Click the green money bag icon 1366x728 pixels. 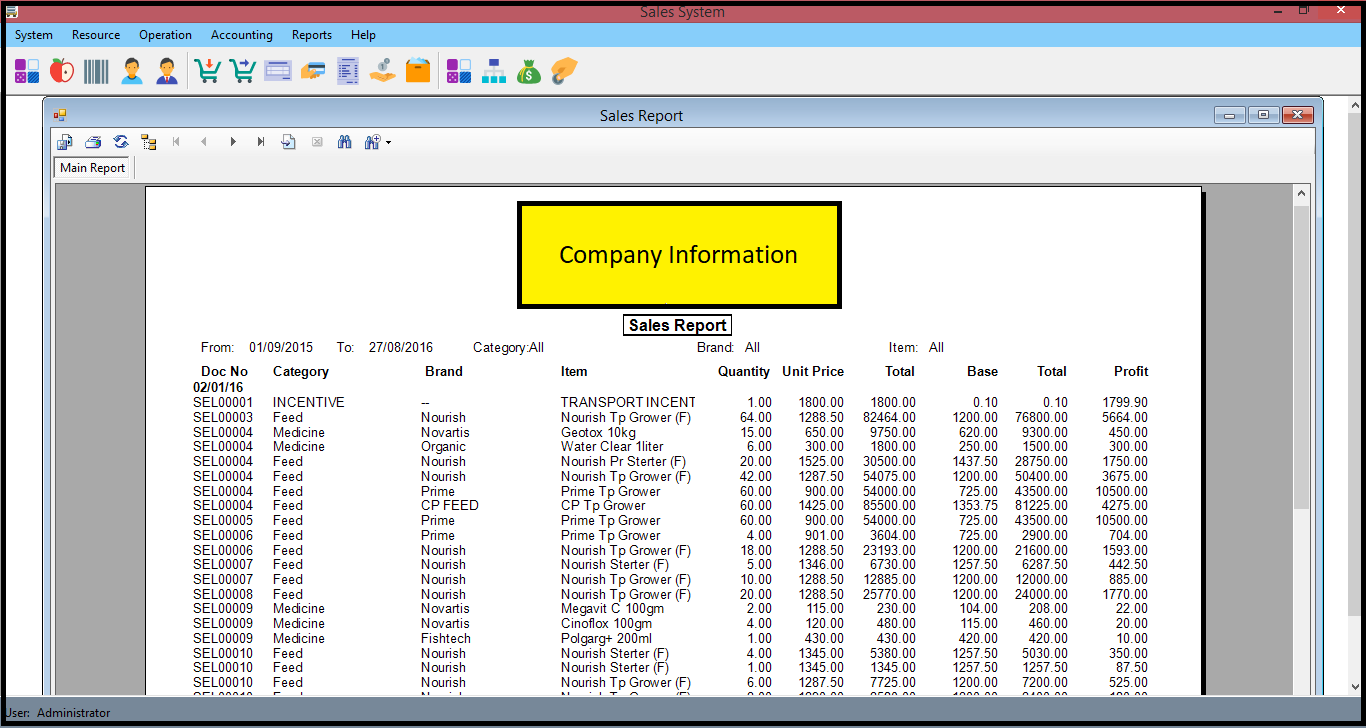click(x=528, y=71)
